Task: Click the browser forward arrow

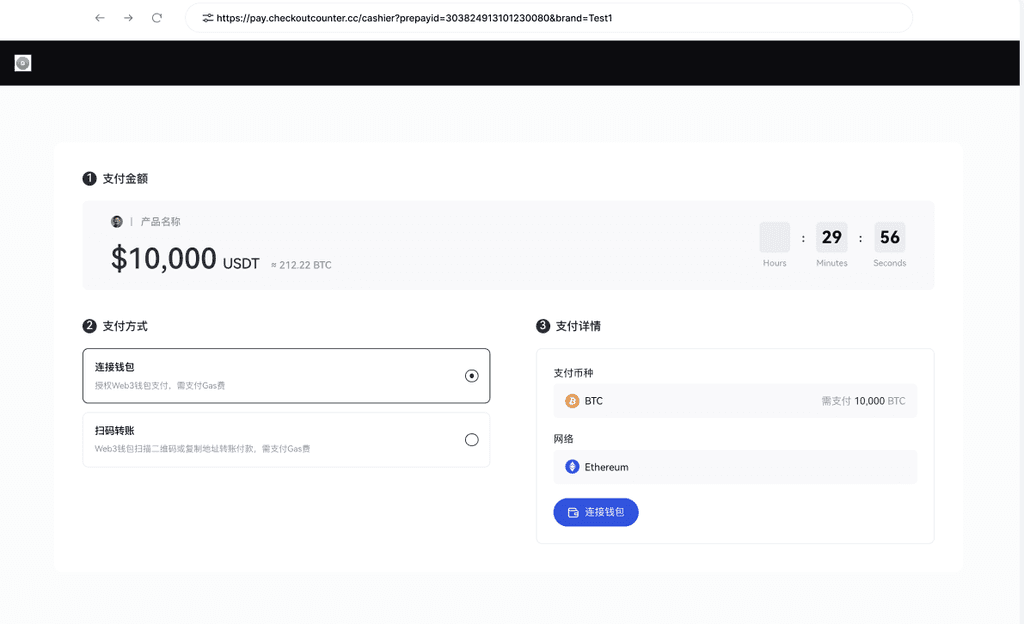Action: pyautogui.click(x=128, y=18)
